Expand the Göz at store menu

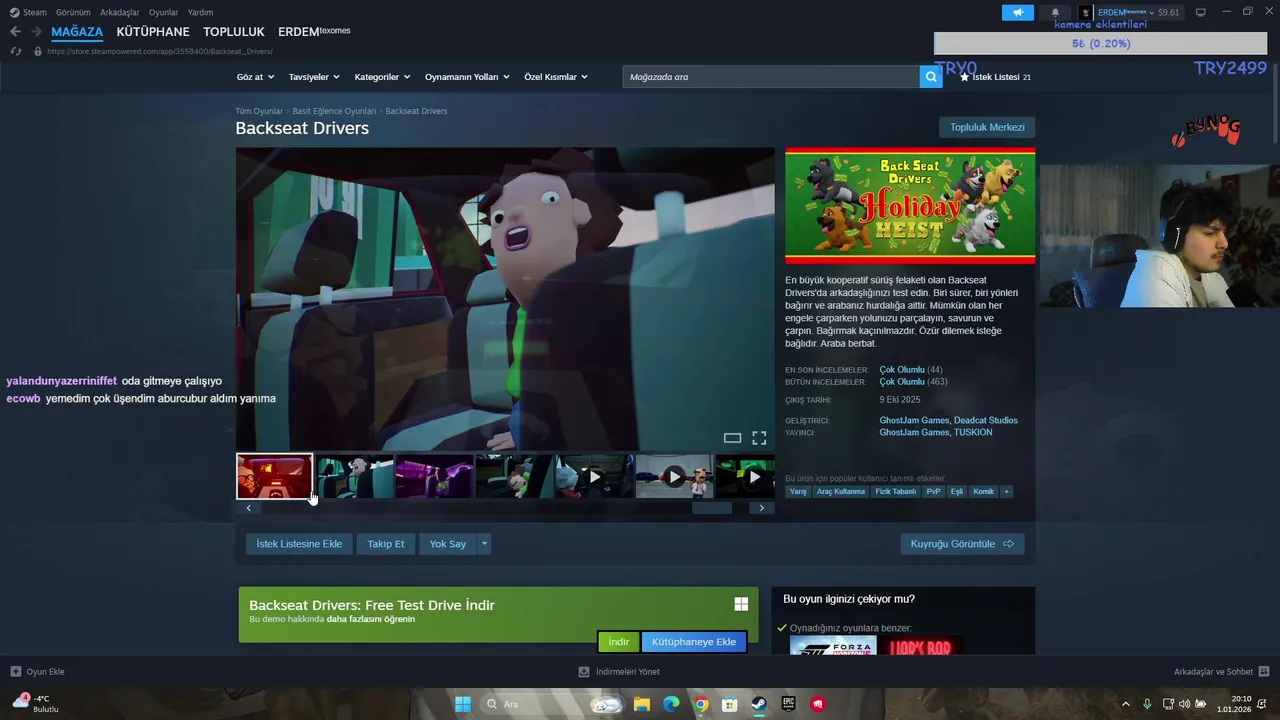[x=254, y=77]
